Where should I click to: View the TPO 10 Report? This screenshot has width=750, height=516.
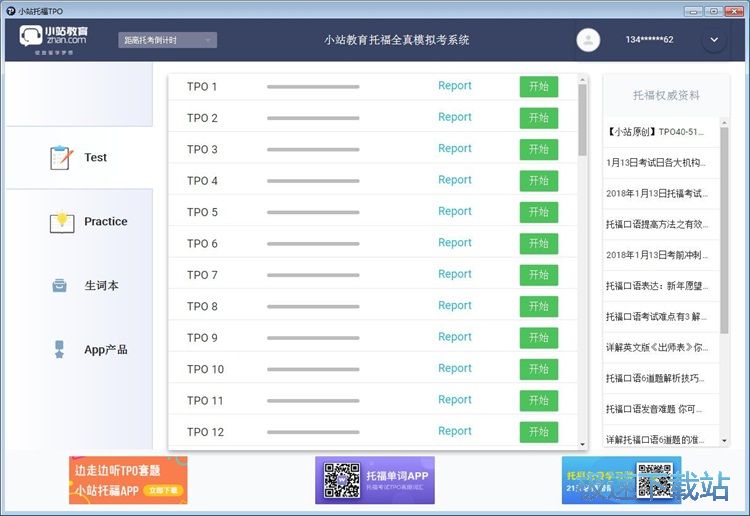tap(454, 369)
